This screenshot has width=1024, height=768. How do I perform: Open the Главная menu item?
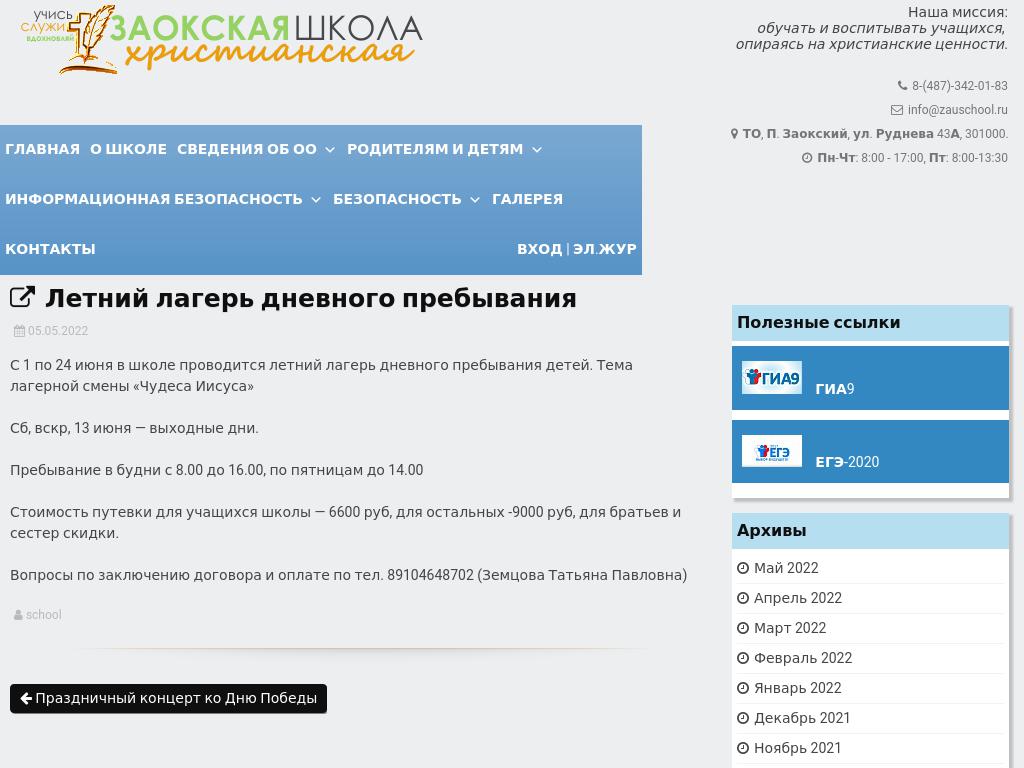pos(42,149)
